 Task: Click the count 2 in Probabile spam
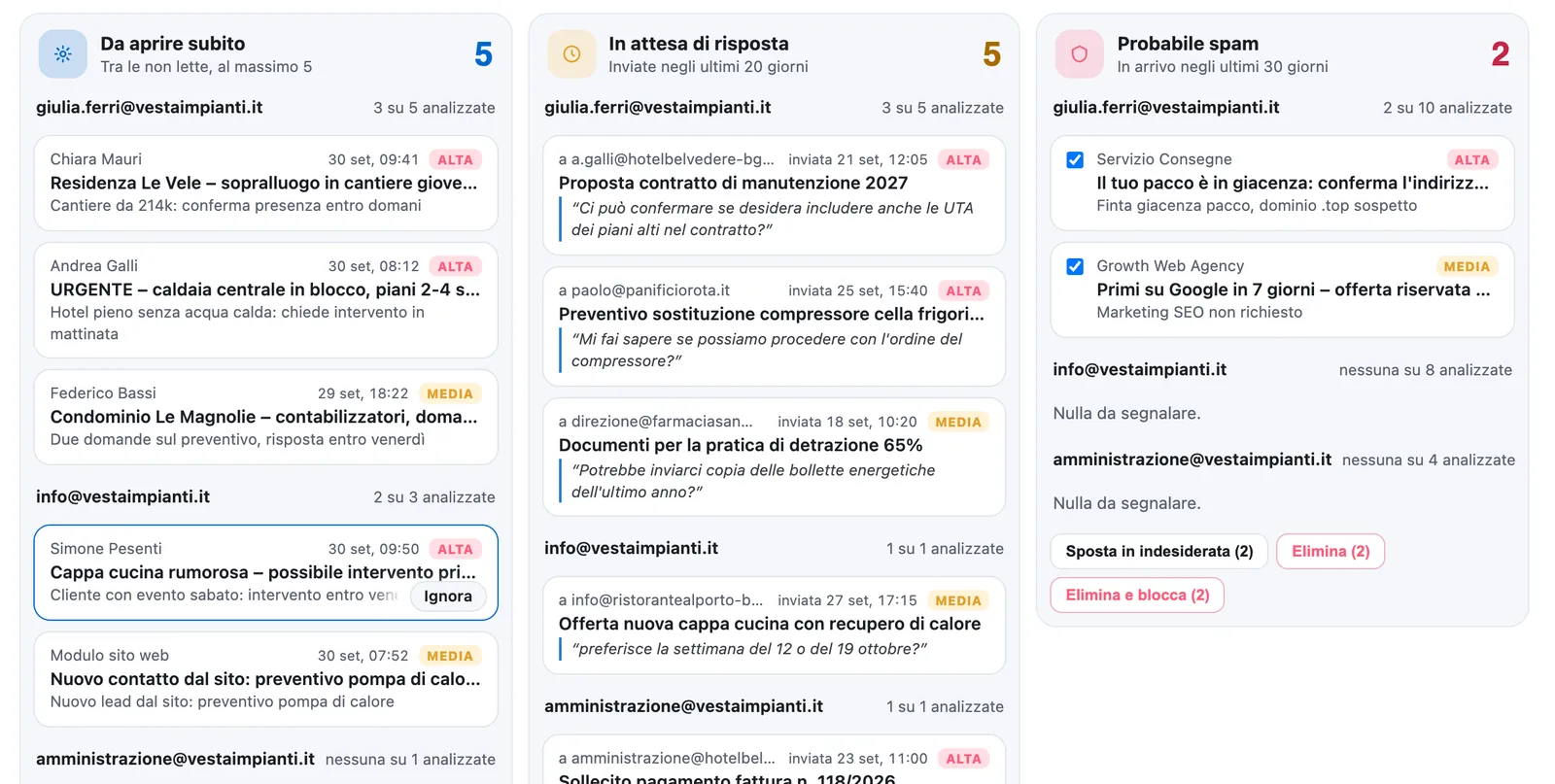[x=1500, y=54]
